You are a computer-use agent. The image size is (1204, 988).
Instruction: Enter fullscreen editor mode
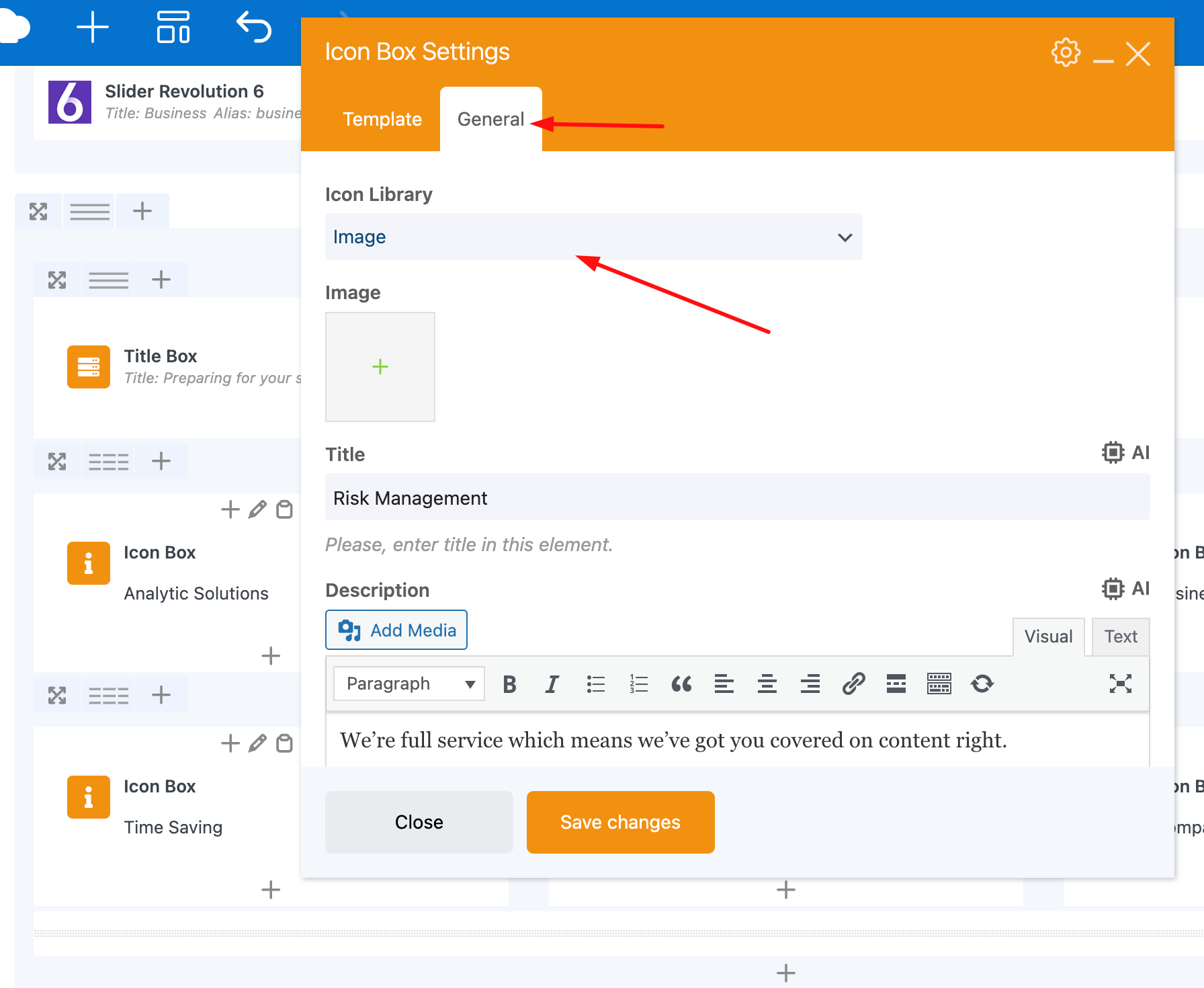[x=1121, y=684]
